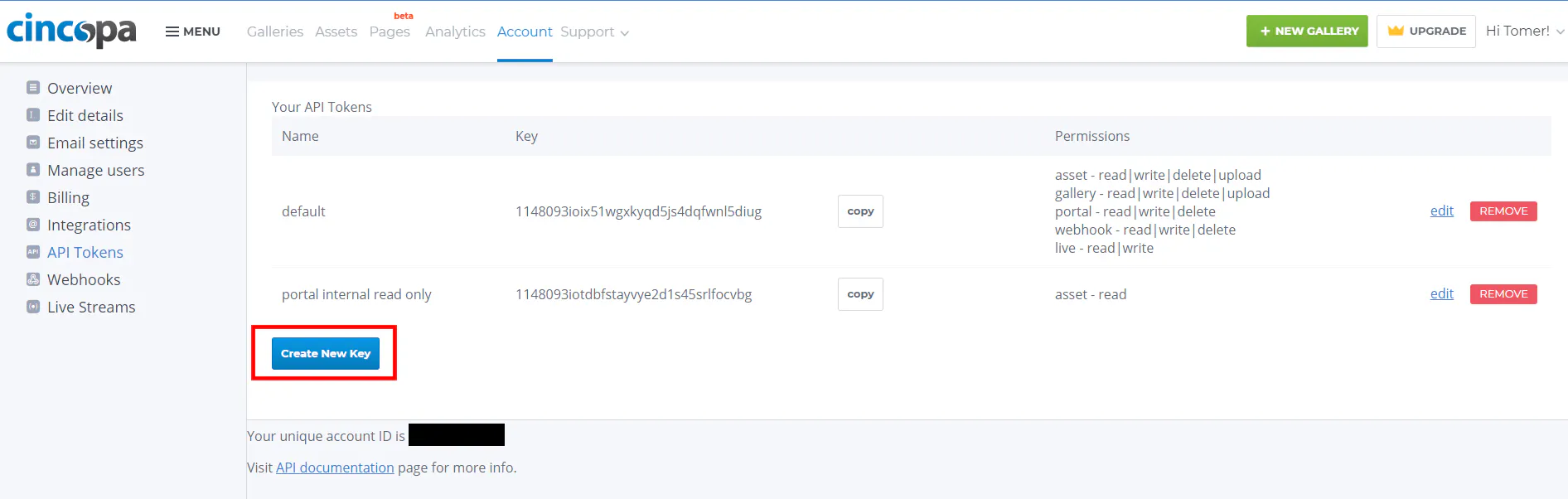
Task: Expand the Support dropdown menu
Action: click(594, 31)
